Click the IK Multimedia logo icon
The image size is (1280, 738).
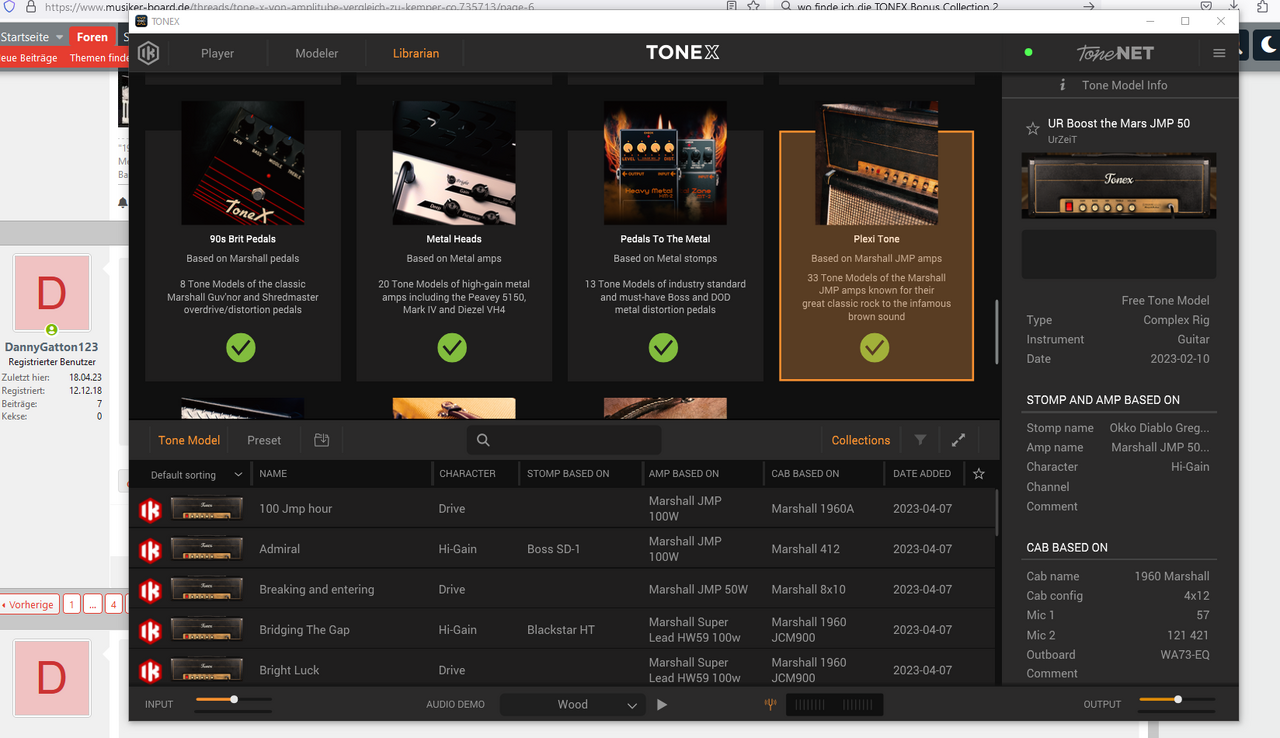coord(148,53)
